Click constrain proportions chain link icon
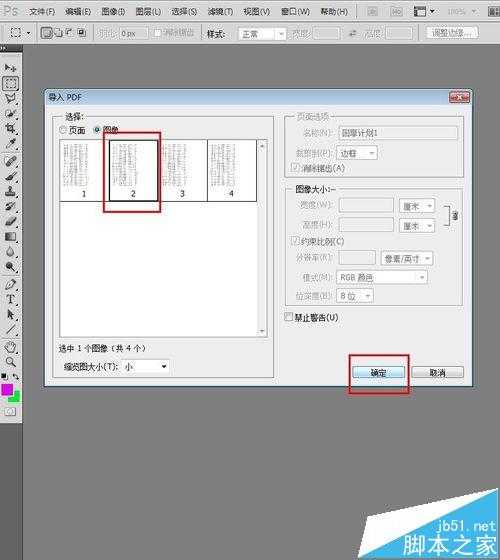Viewport: 500px width, 560px height. click(455, 216)
